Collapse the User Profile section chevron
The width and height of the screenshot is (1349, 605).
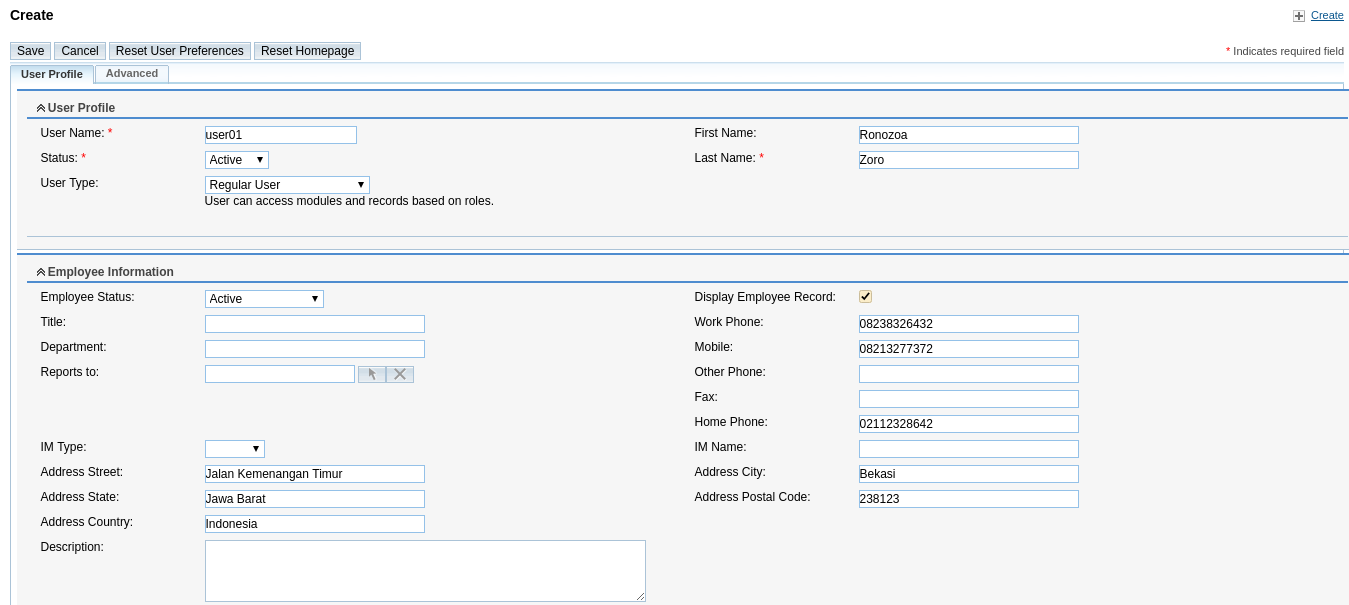[41, 108]
